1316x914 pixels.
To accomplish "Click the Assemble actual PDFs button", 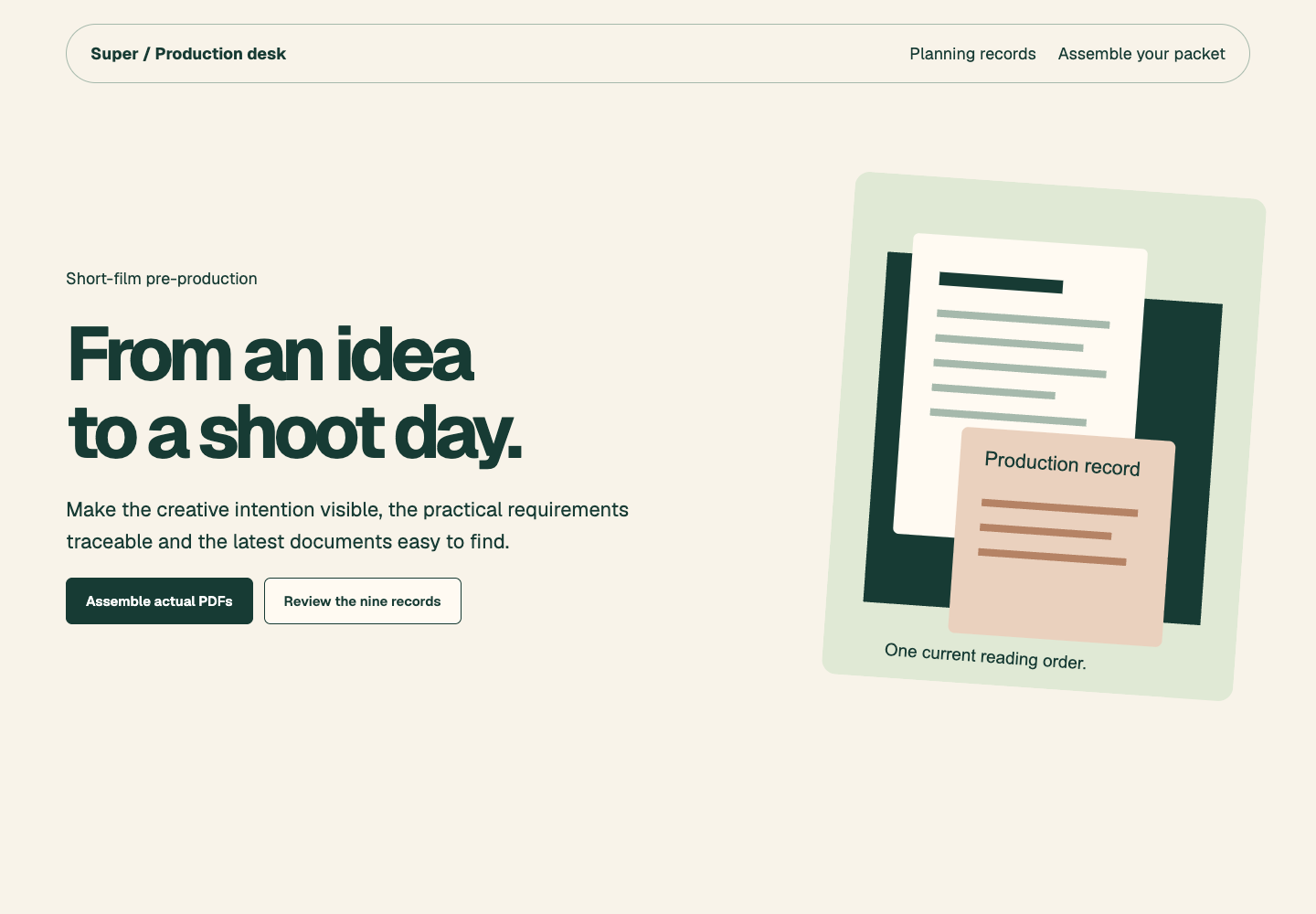I will 159,601.
